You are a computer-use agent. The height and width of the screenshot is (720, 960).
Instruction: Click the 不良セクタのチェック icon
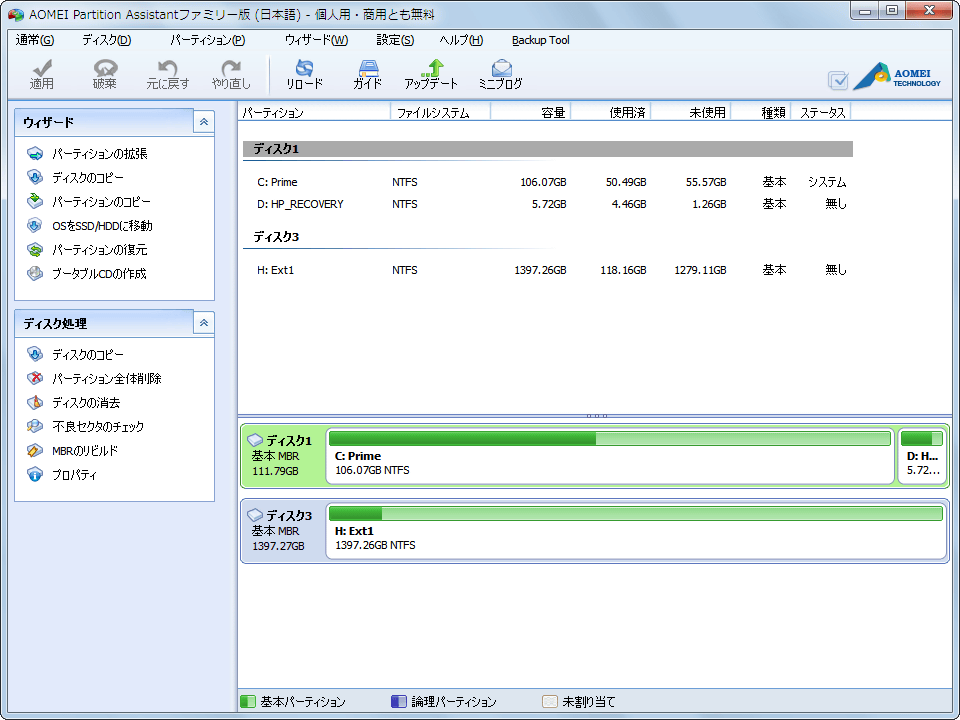[x=35, y=426]
